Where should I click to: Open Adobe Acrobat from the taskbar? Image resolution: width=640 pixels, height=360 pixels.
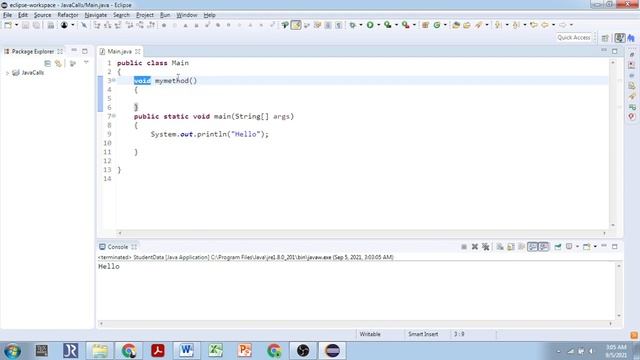tap(158, 351)
